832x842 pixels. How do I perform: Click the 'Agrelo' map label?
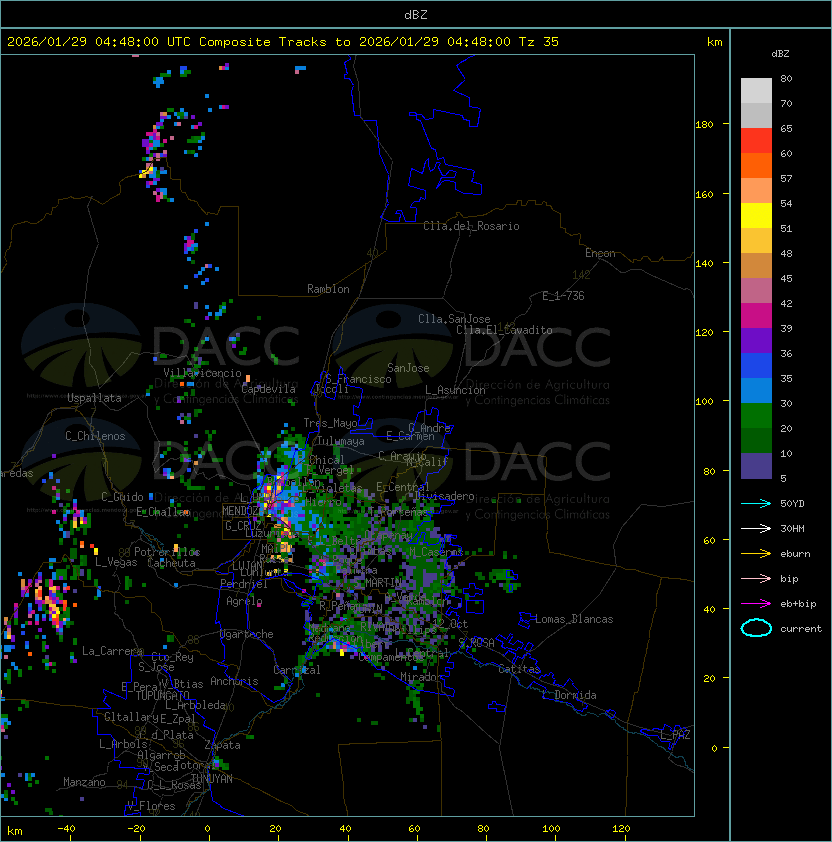tap(244, 601)
